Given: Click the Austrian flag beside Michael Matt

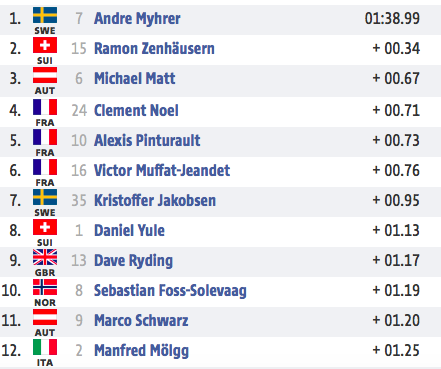Looking at the screenshot, I should 45,75.
